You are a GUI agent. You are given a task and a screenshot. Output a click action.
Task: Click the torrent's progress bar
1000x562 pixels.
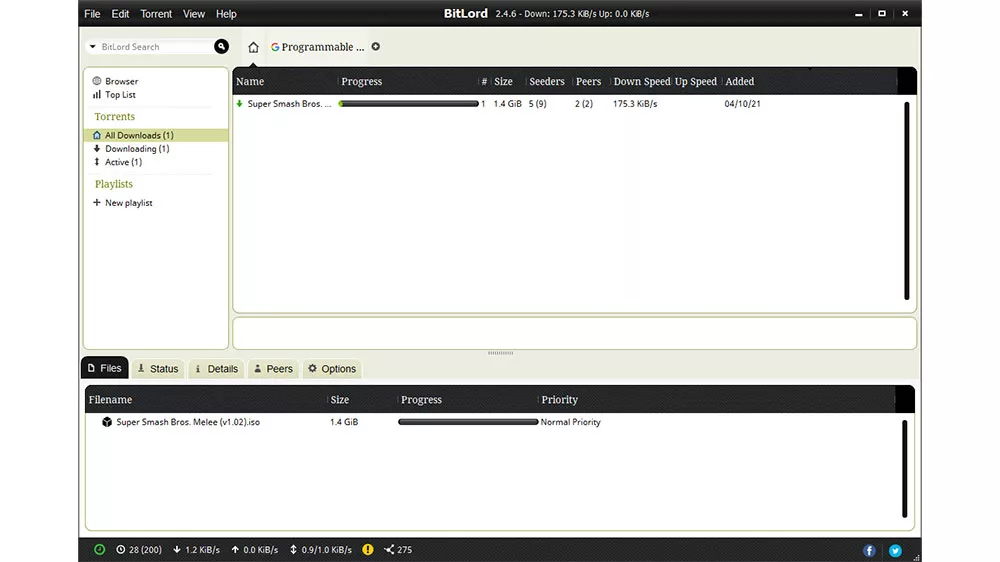[x=409, y=103]
